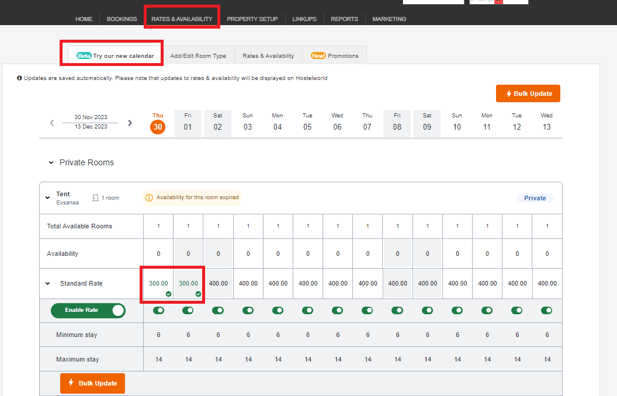
Task: Click saved checkmark under Fri 01 rate
Action: [198, 294]
